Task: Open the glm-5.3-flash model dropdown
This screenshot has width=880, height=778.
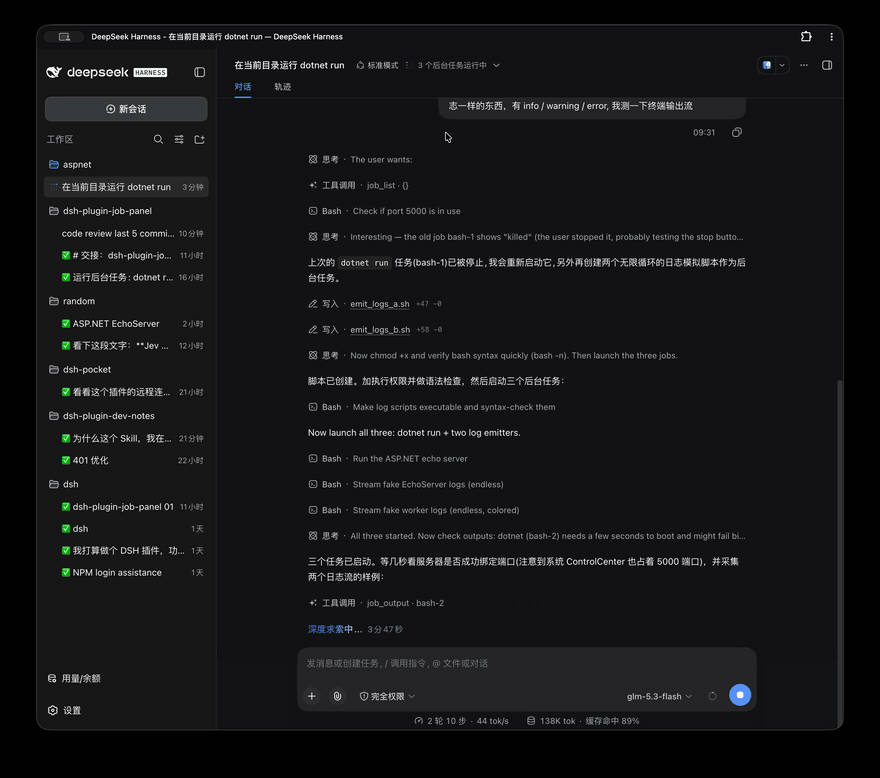Action: (659, 696)
